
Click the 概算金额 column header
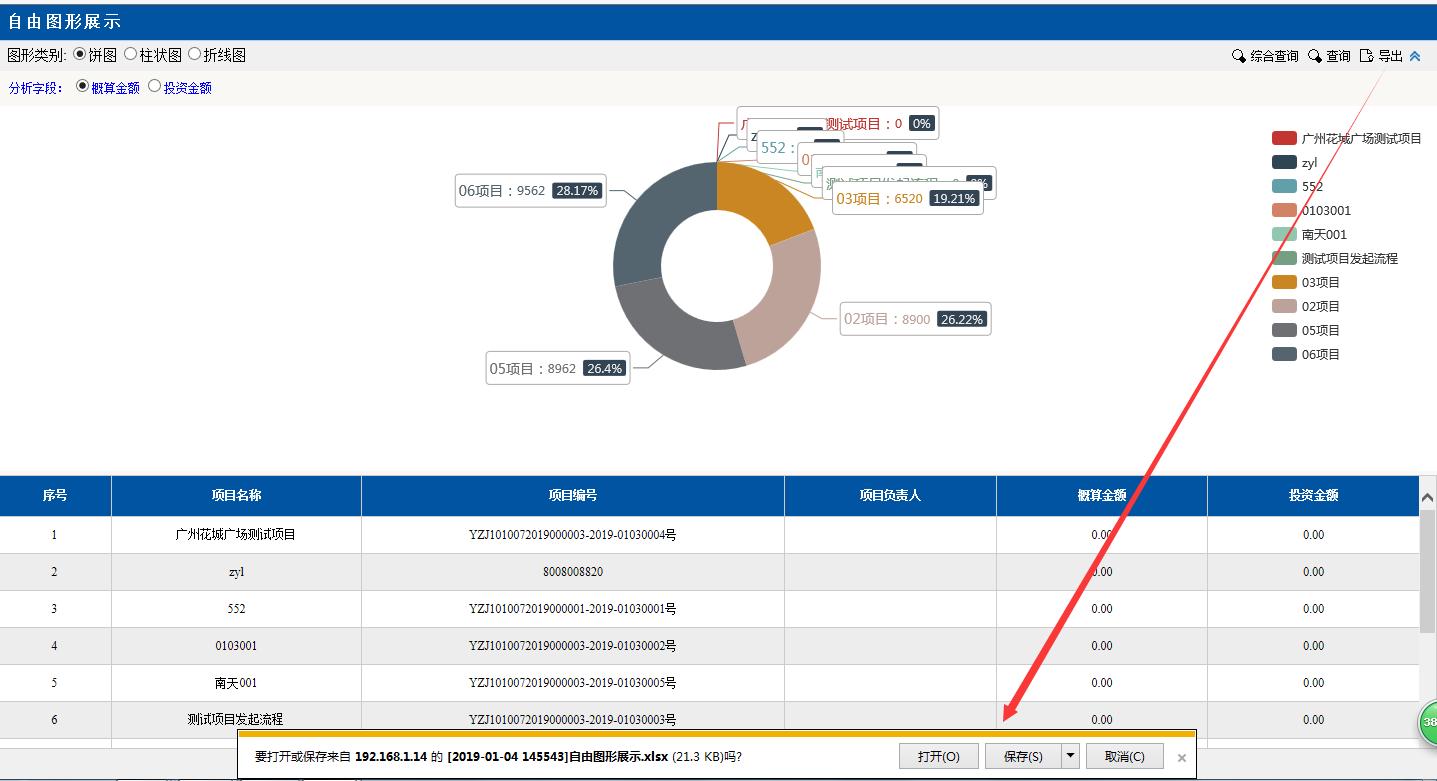coord(1101,495)
